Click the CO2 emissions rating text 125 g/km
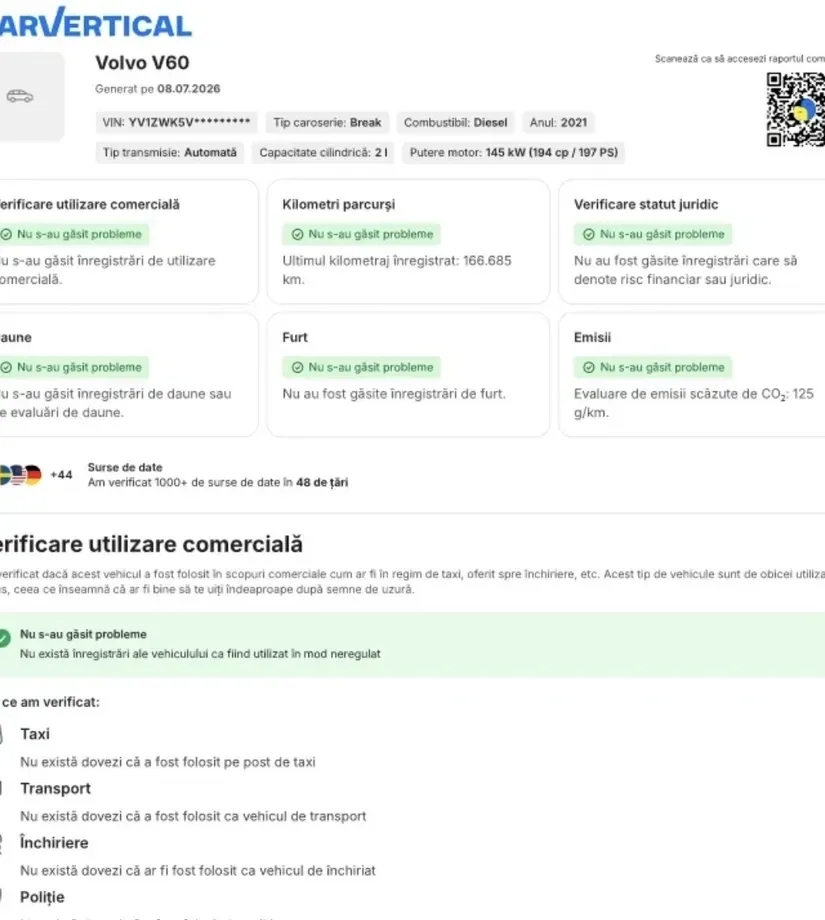 coord(694,403)
